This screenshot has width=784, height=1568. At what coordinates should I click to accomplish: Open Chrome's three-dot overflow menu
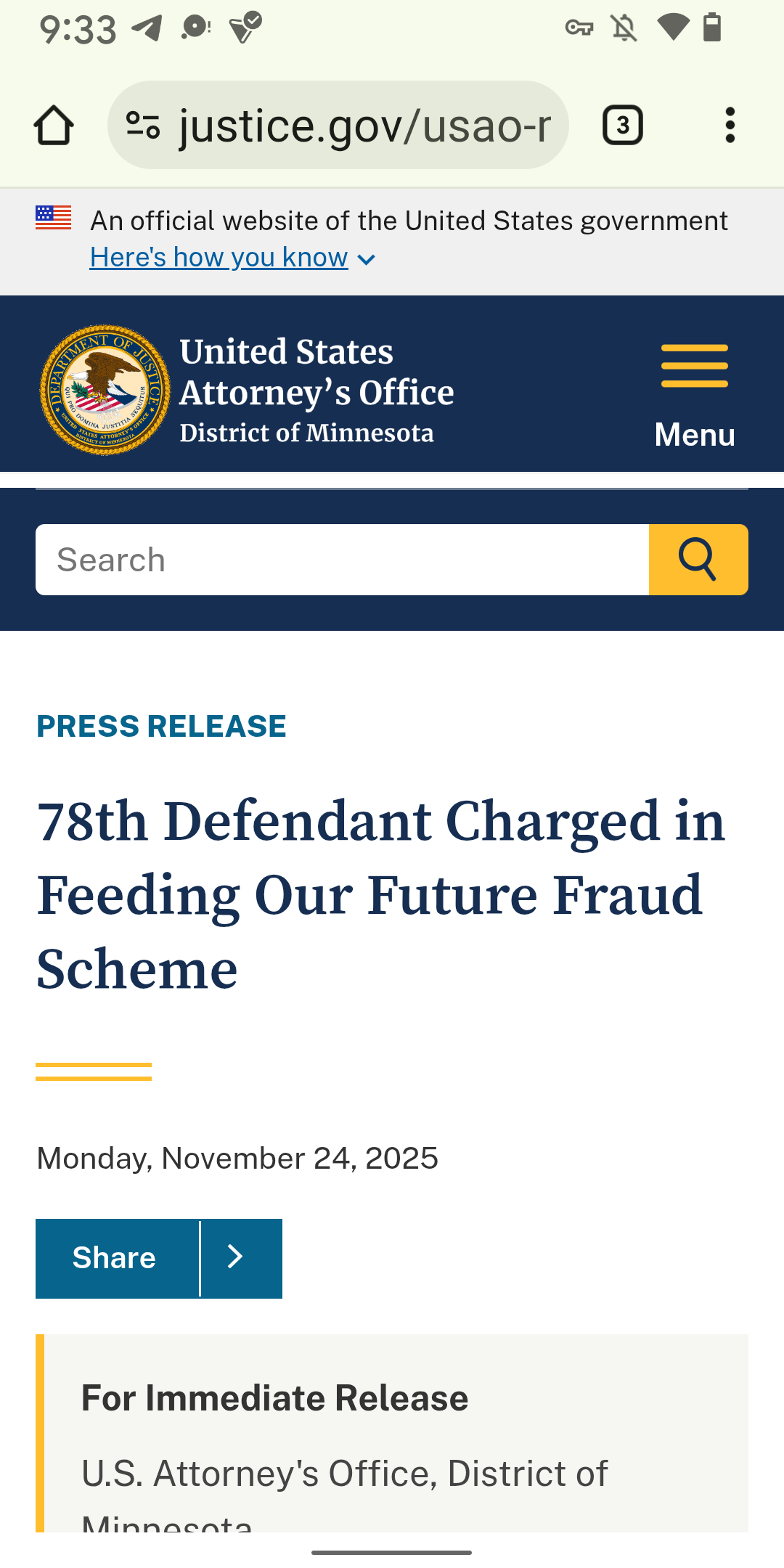(x=730, y=126)
